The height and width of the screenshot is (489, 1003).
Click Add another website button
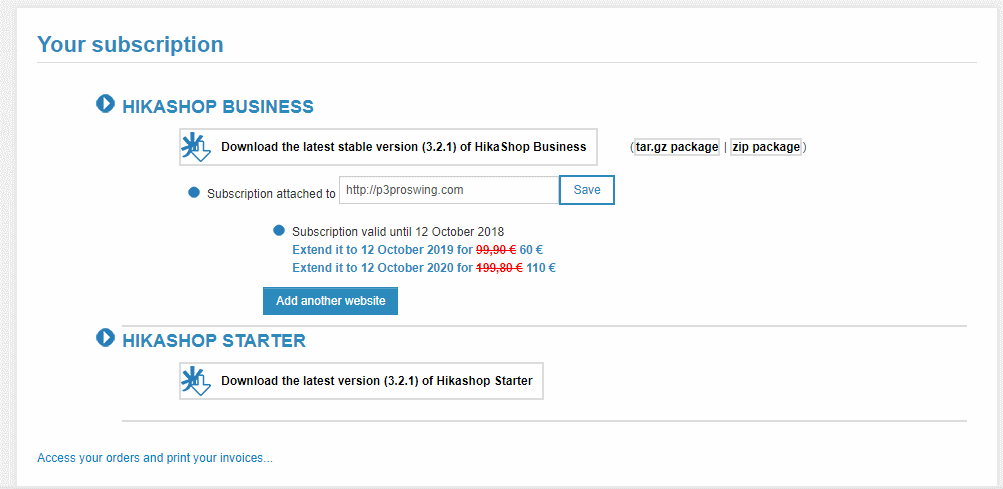(330, 301)
